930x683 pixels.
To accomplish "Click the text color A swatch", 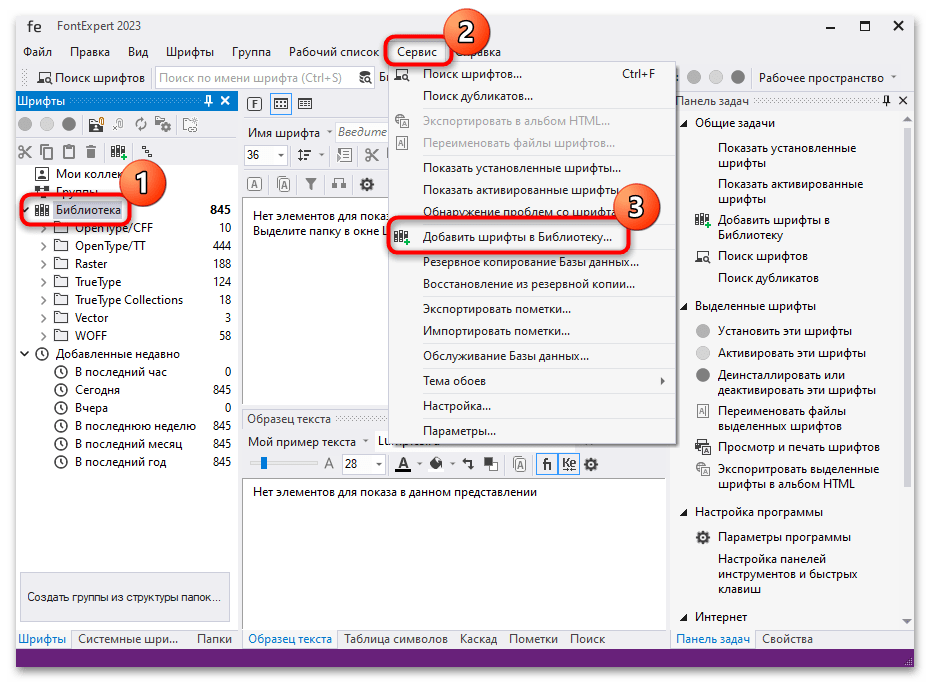I will pos(403,464).
